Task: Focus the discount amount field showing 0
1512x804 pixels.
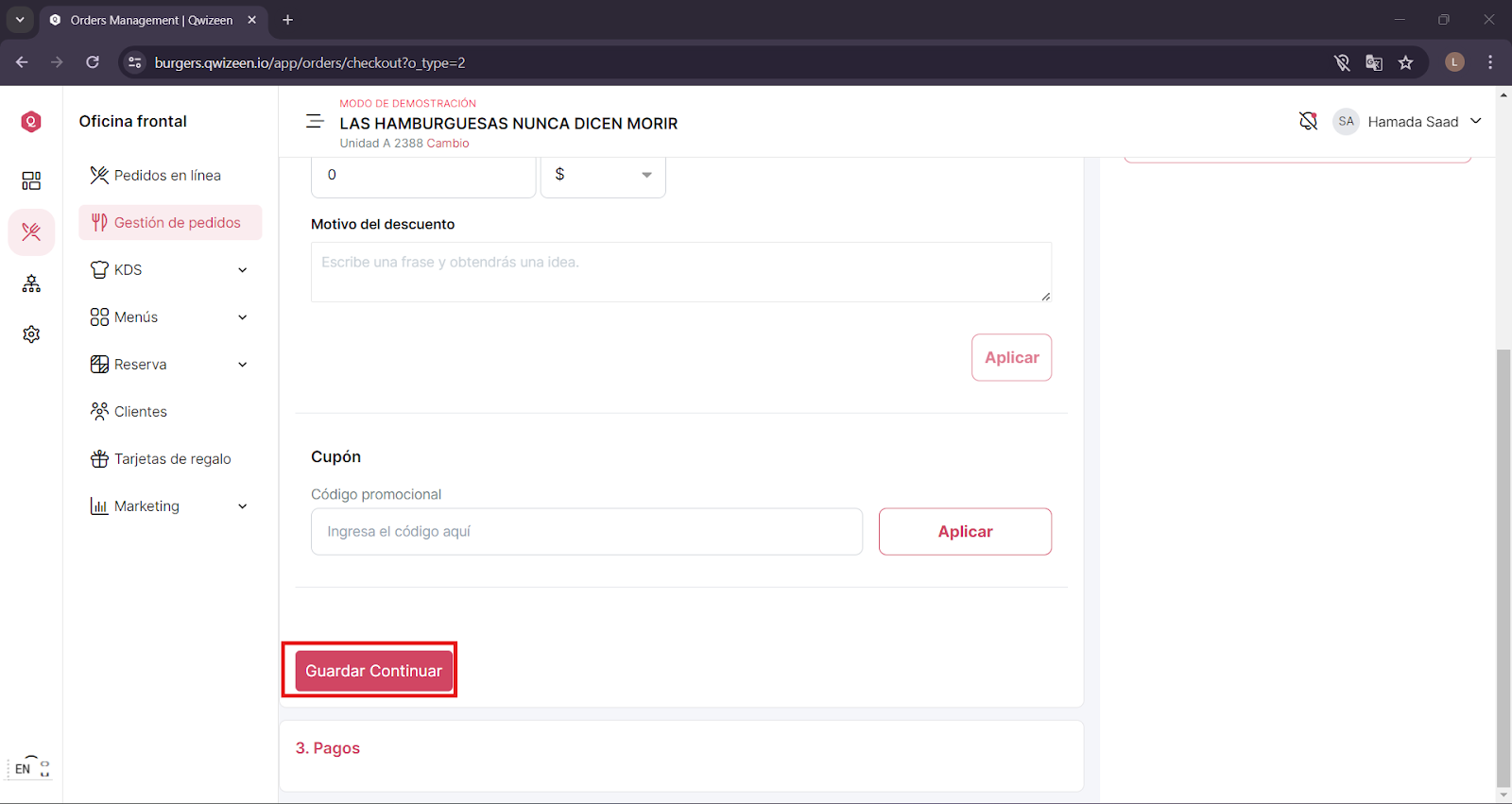Action: (423, 175)
